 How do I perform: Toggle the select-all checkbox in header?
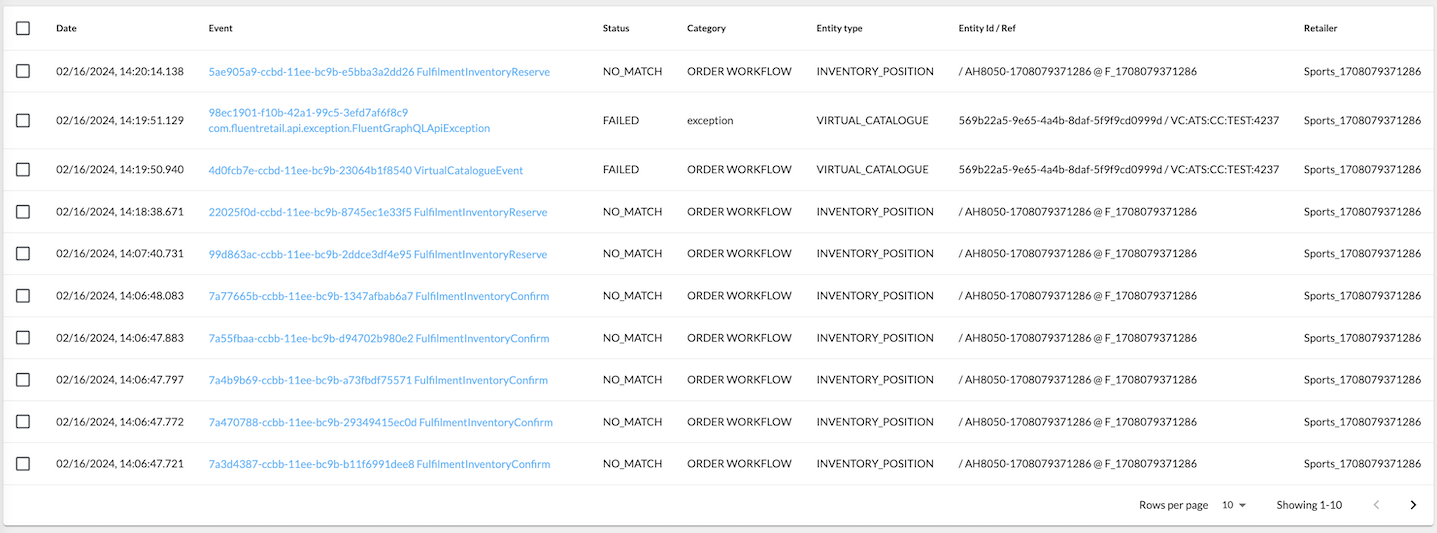[23, 28]
